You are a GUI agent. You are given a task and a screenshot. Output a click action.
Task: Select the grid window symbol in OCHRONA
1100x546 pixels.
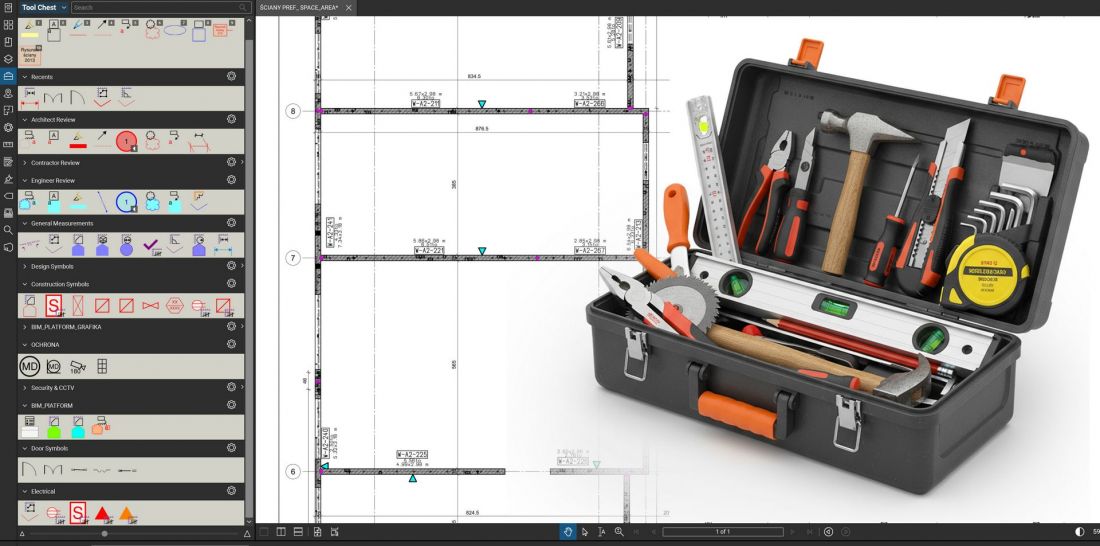(102, 366)
